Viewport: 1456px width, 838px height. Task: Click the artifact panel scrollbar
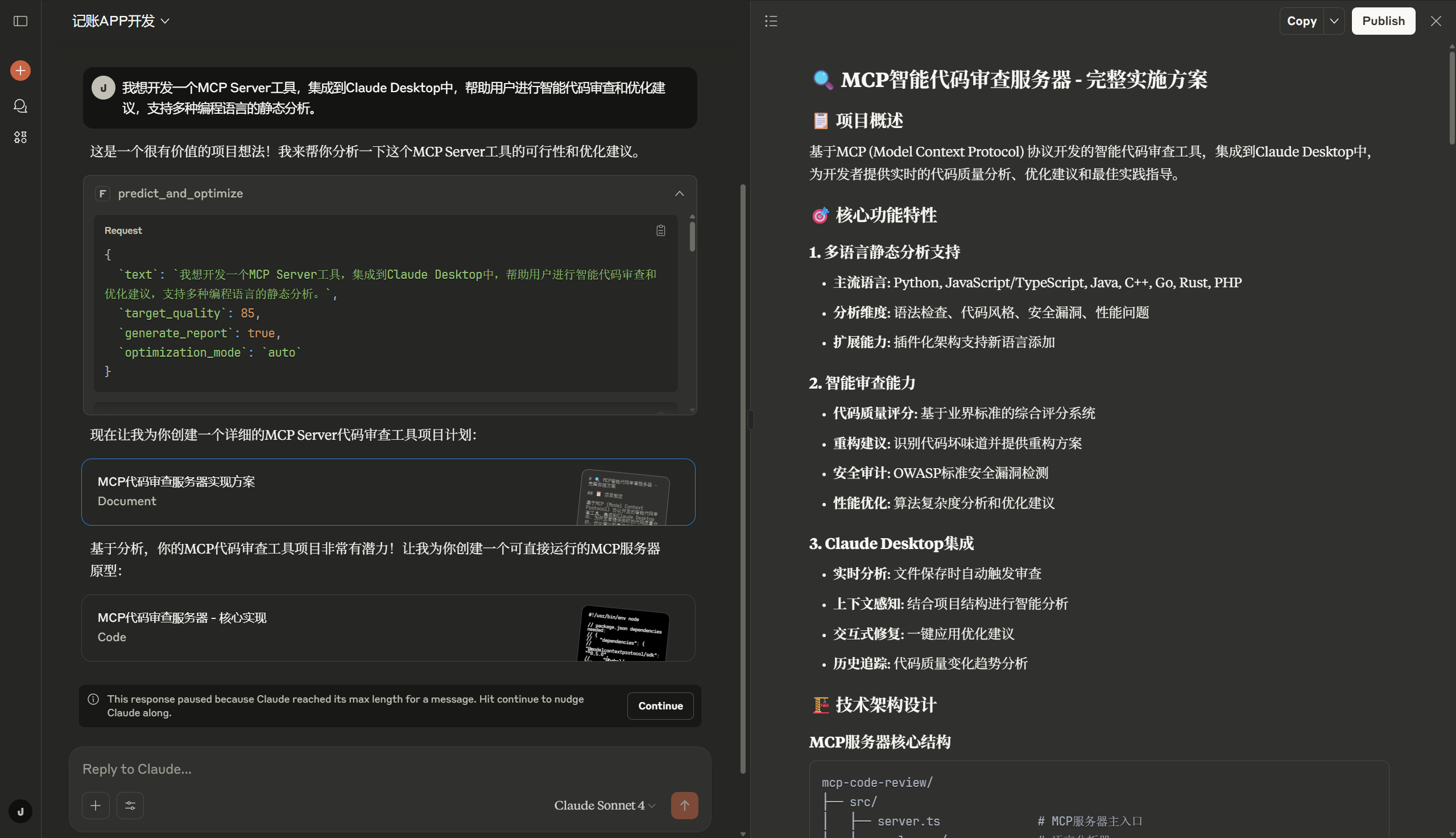(1451, 98)
